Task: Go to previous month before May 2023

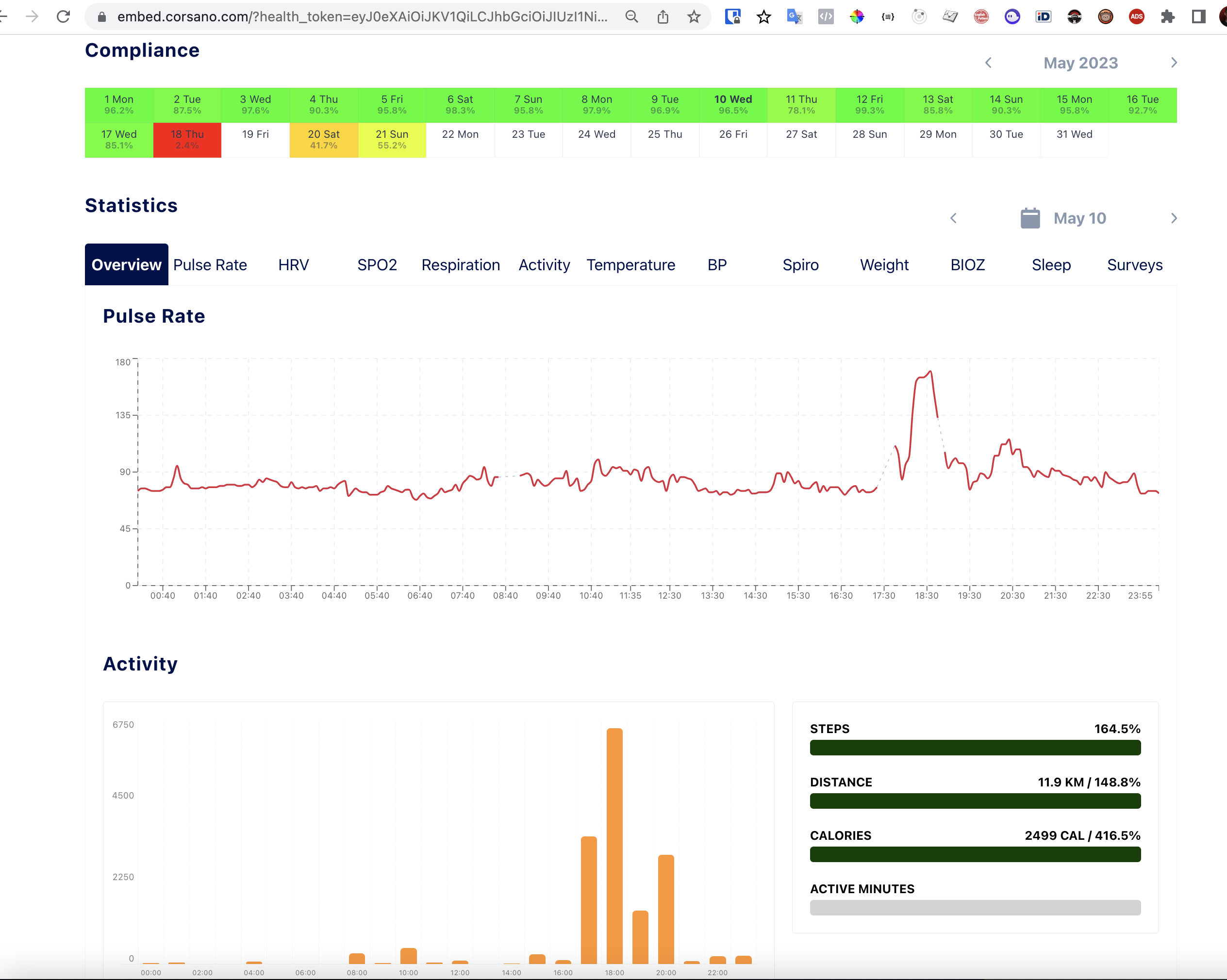Action: pyautogui.click(x=989, y=63)
